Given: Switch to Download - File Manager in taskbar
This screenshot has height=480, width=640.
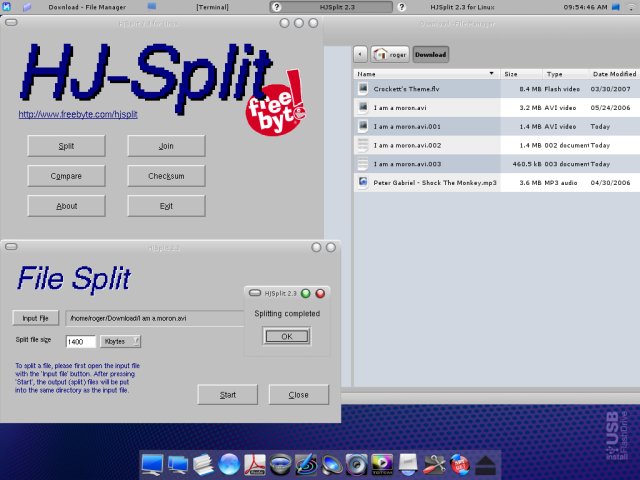Looking at the screenshot, I should [x=87, y=7].
